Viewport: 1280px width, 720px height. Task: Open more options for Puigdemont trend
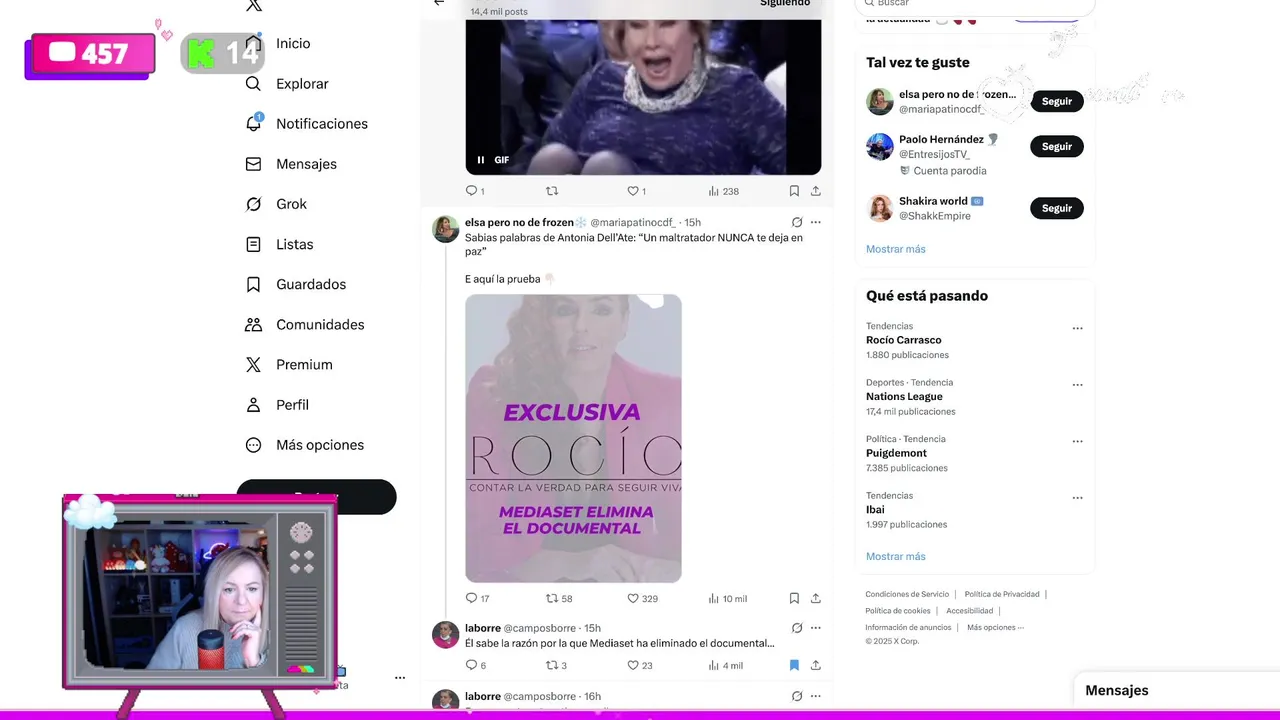point(1077,441)
